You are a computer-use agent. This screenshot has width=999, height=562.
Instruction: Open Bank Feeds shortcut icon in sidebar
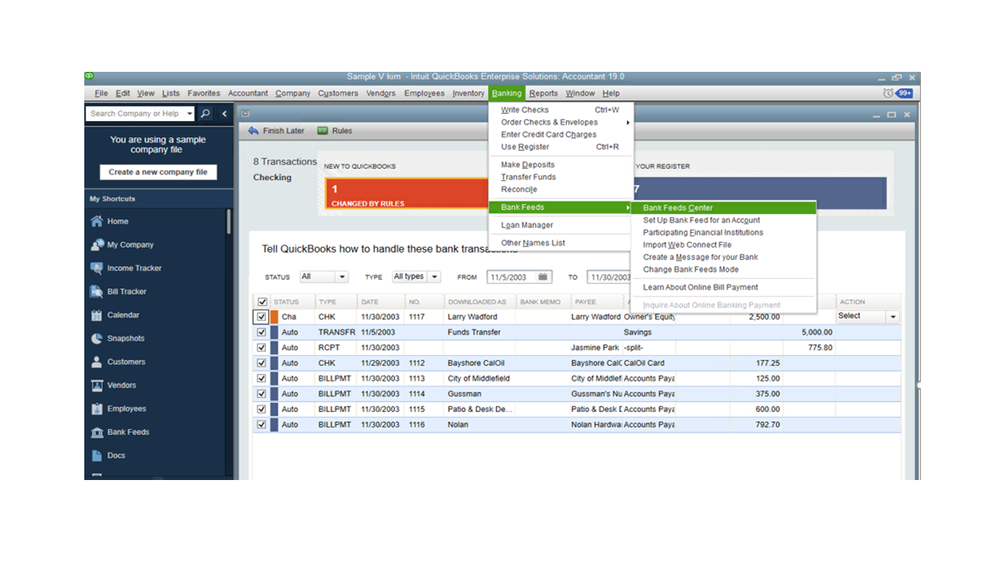[96, 432]
